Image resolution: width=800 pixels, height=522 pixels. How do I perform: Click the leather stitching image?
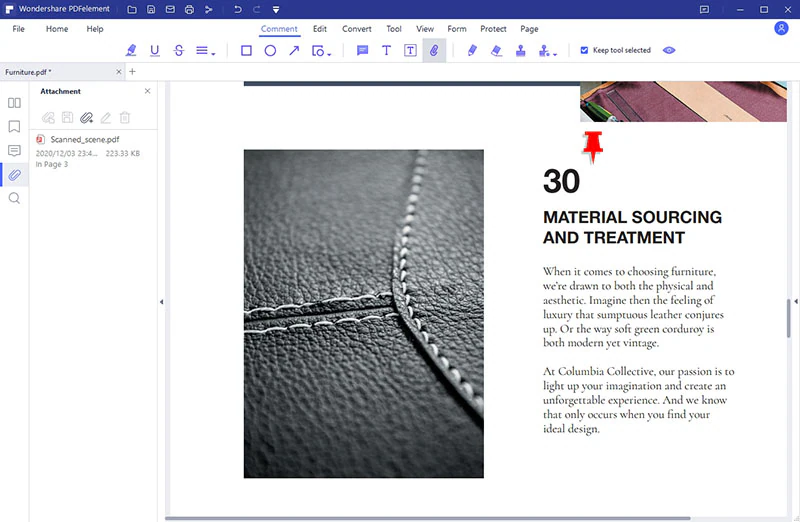364,314
